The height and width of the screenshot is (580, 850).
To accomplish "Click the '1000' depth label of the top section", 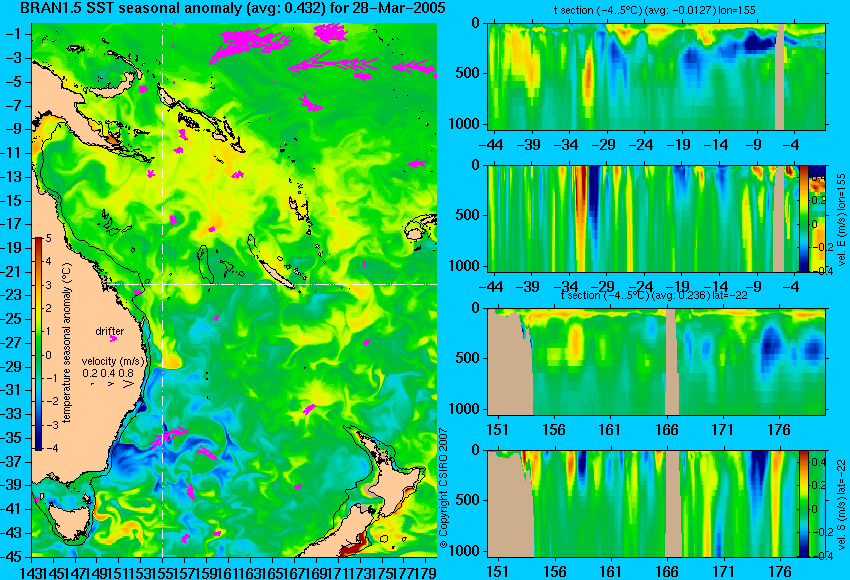I will coord(464,124).
